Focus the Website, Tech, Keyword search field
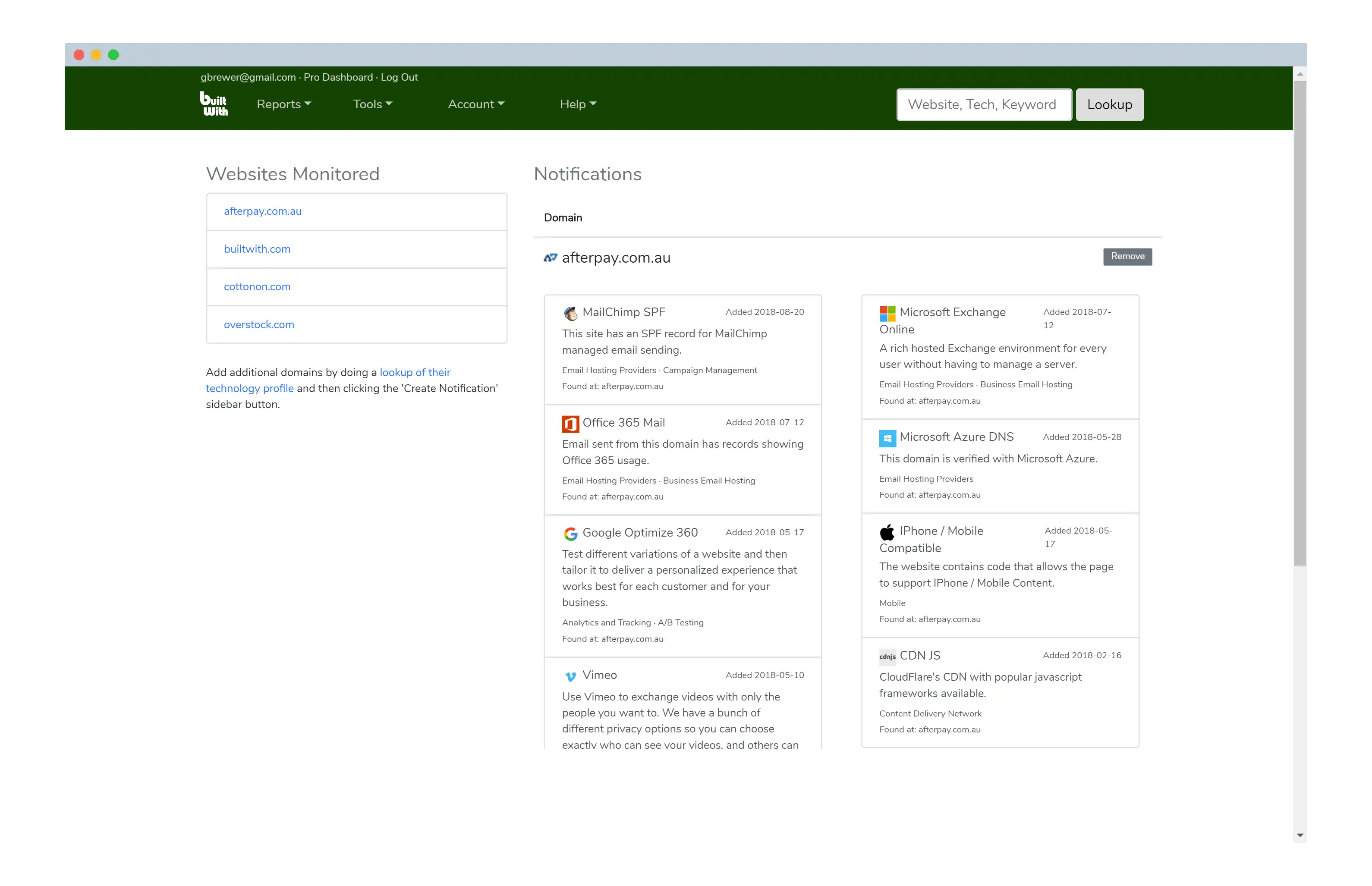1372x886 pixels. (x=983, y=105)
